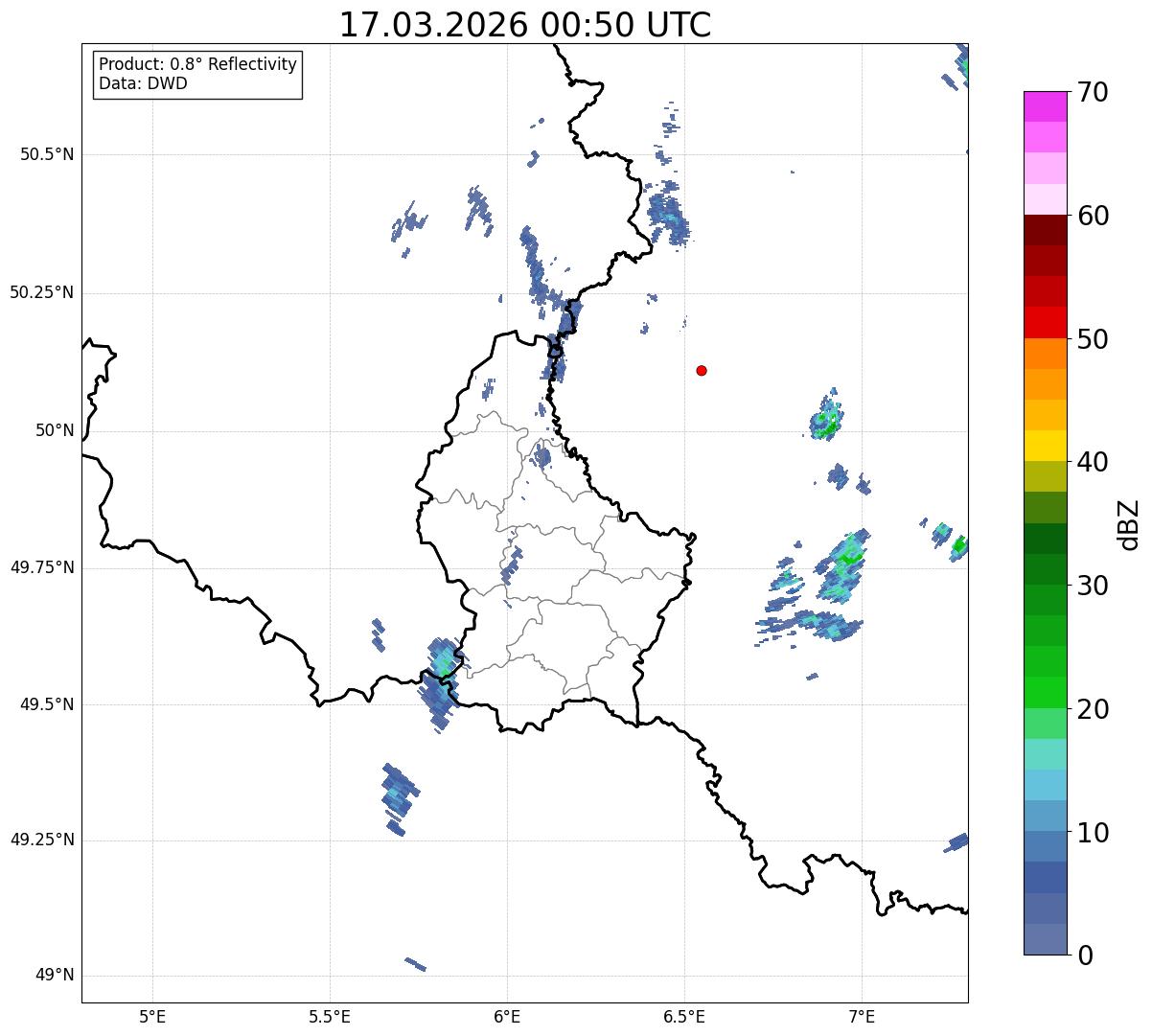This screenshot has width=1152, height=1036.
Task: Click the 50 dBZ colorbar tick label
Action: [1094, 340]
